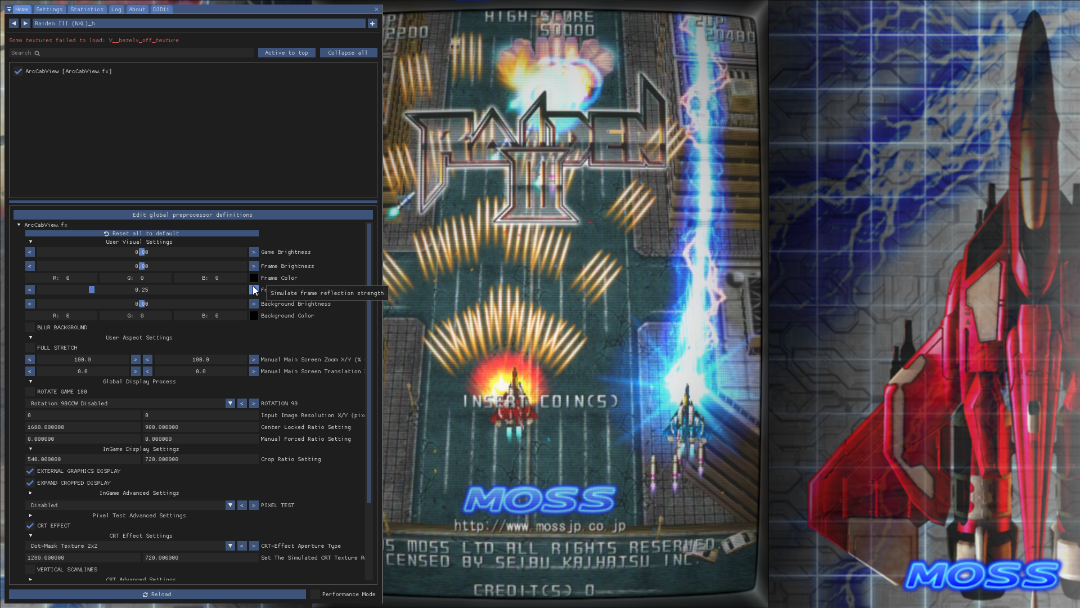Toggle Performance Mode checkbox

[x=315, y=594]
